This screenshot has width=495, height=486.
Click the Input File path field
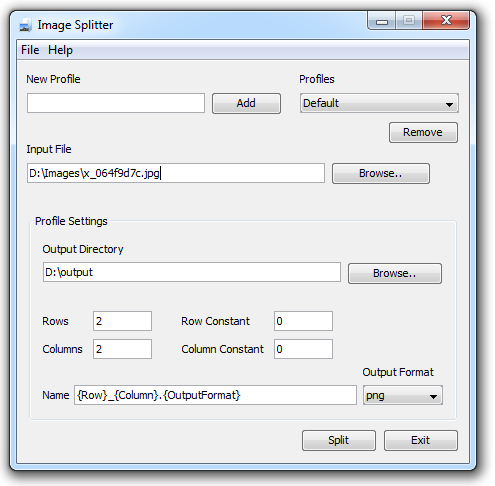(x=176, y=173)
